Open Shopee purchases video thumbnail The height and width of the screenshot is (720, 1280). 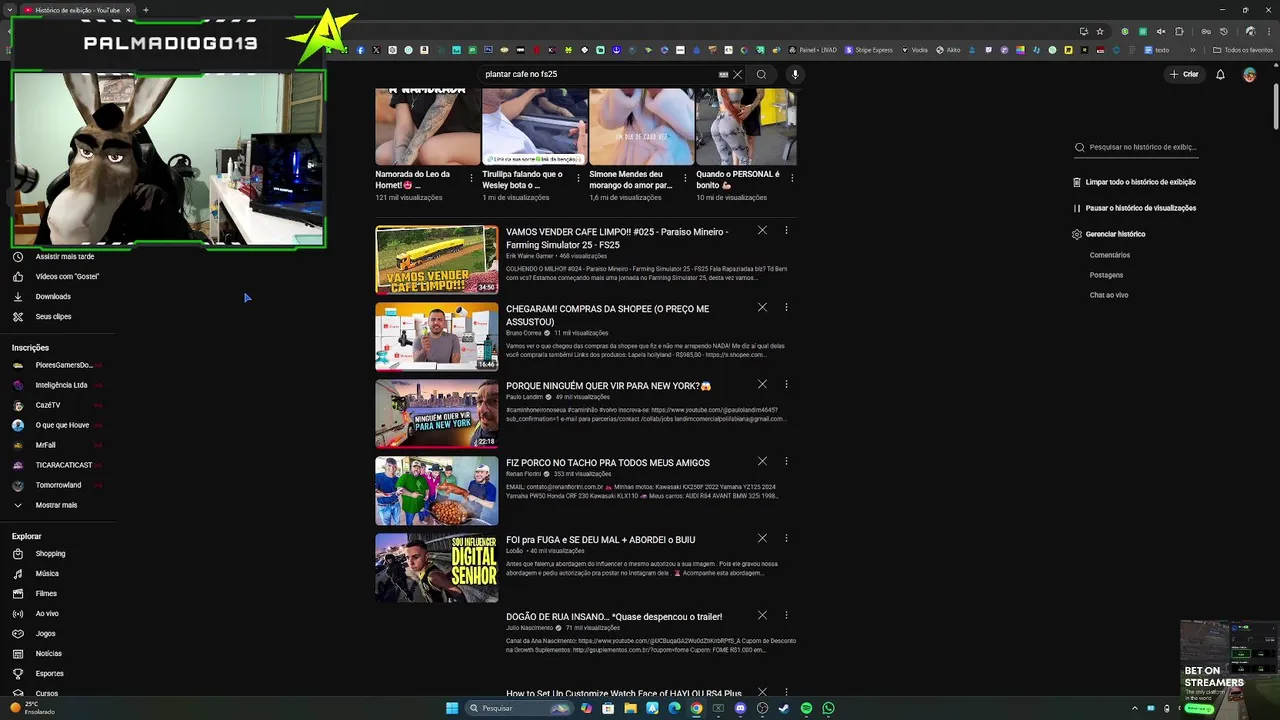436,336
